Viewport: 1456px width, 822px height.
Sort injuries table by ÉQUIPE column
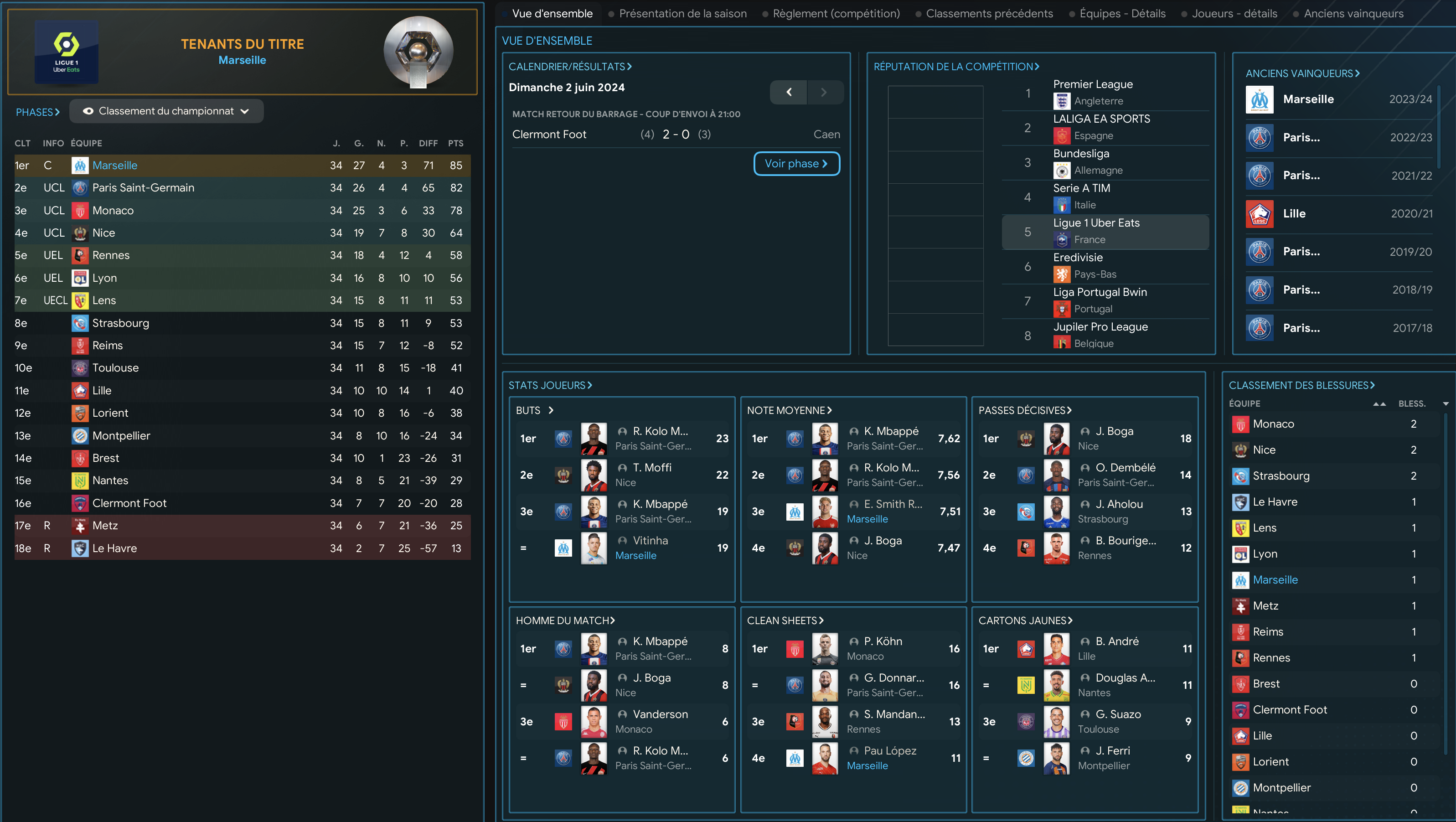click(x=1244, y=403)
